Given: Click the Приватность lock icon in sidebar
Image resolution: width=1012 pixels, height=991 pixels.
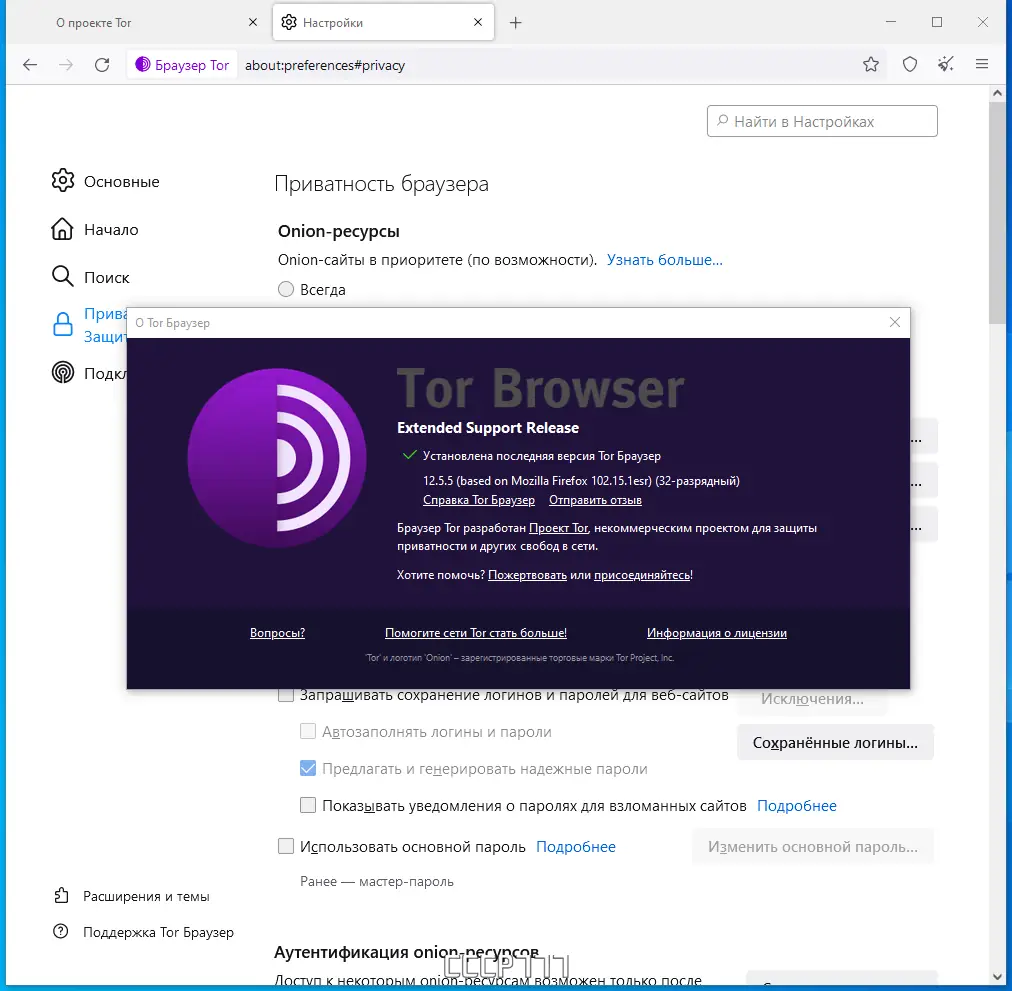Looking at the screenshot, I should tap(63, 324).
